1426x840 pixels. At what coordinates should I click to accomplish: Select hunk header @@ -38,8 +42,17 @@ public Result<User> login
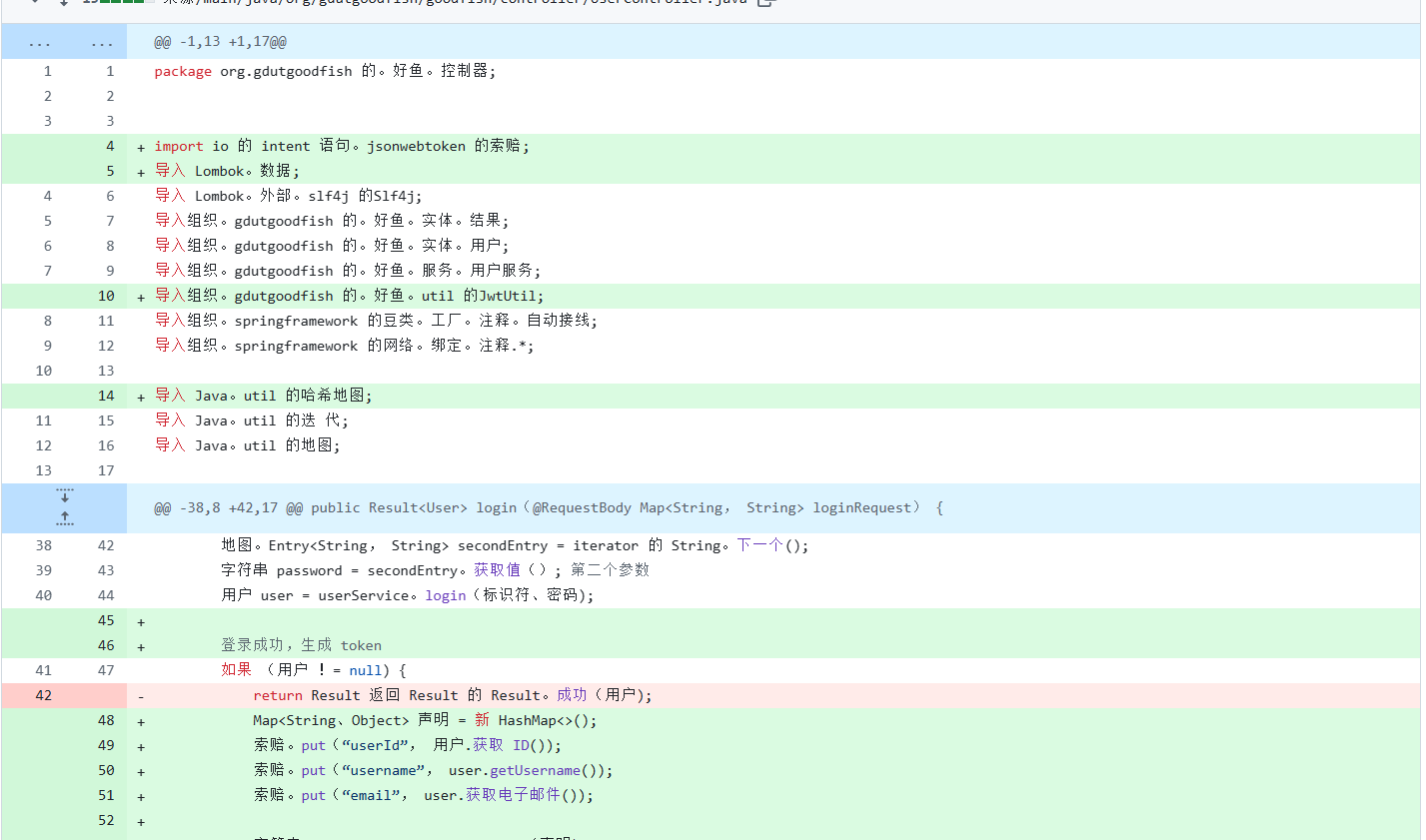point(549,507)
